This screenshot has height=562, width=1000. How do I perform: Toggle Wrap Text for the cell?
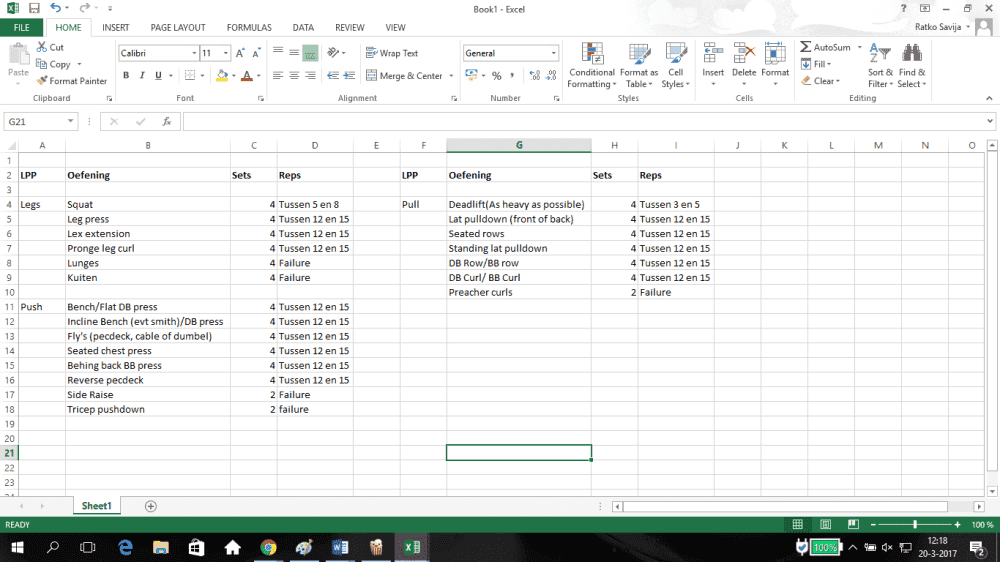392,53
